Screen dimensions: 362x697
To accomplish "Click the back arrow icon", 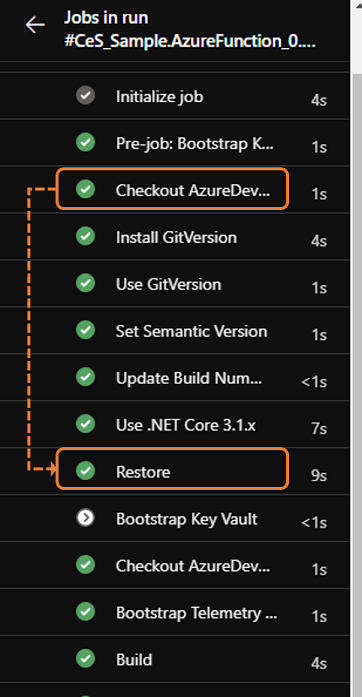I will pyautogui.click(x=35, y=24).
